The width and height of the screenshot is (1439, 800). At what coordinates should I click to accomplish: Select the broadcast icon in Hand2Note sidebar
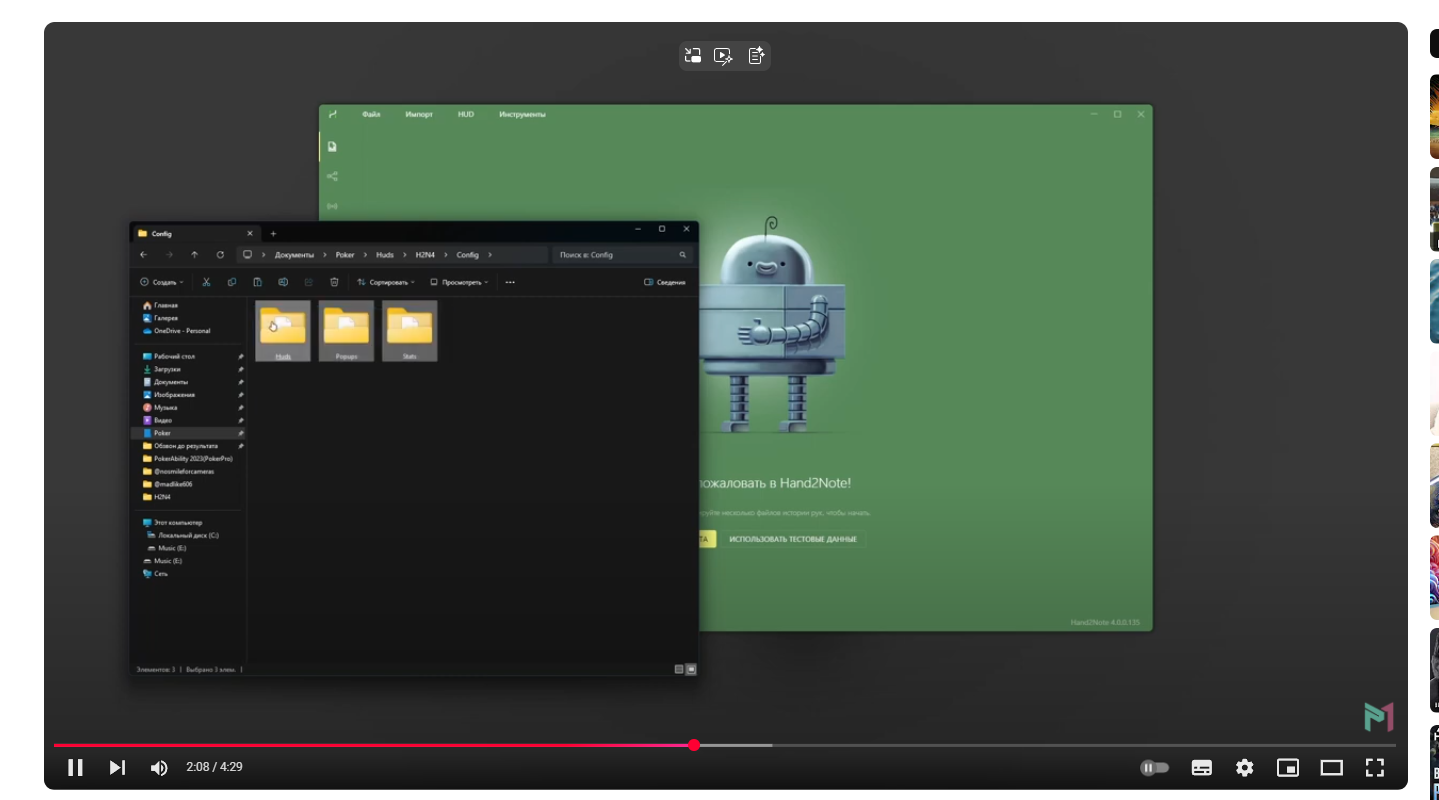tap(332, 206)
